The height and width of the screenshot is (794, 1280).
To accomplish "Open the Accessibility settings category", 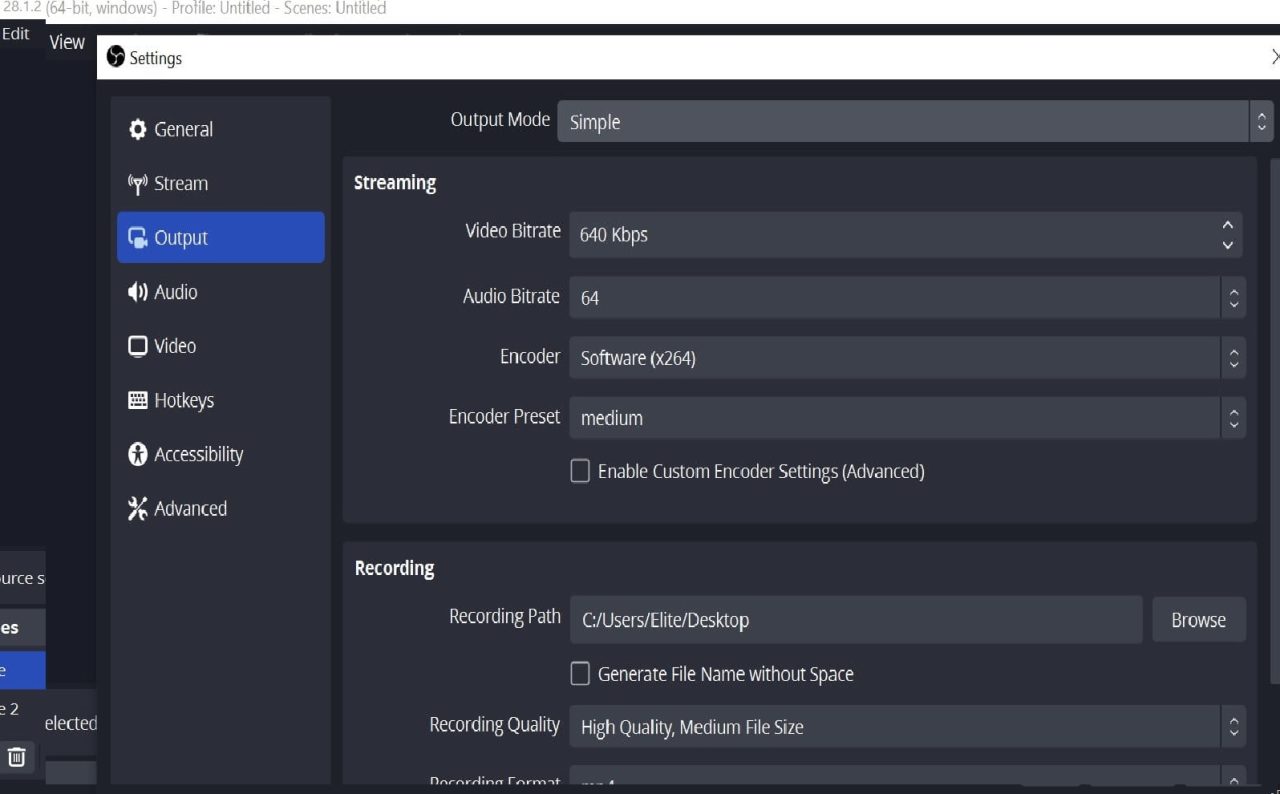I will coord(220,454).
